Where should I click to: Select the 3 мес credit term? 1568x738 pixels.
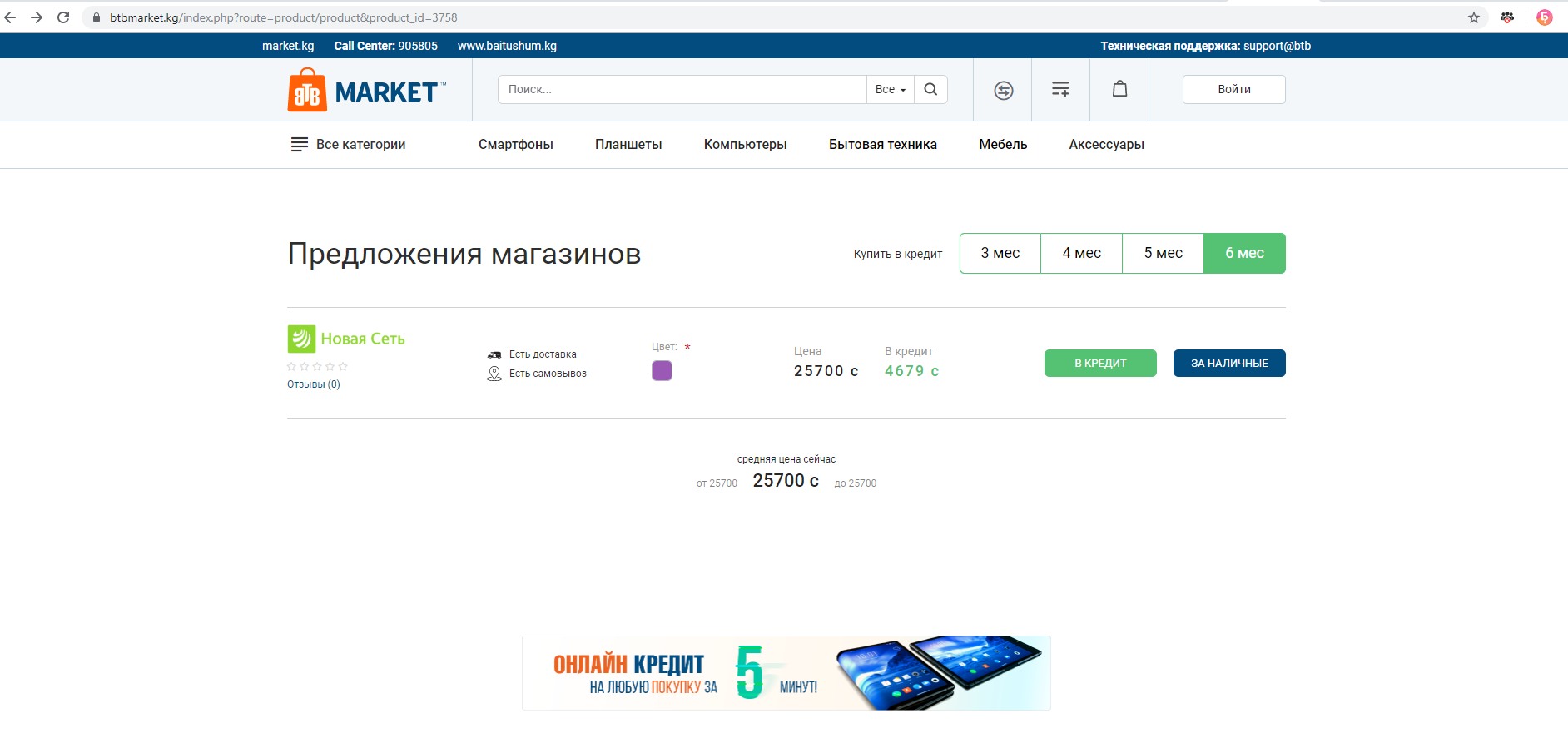(1000, 253)
